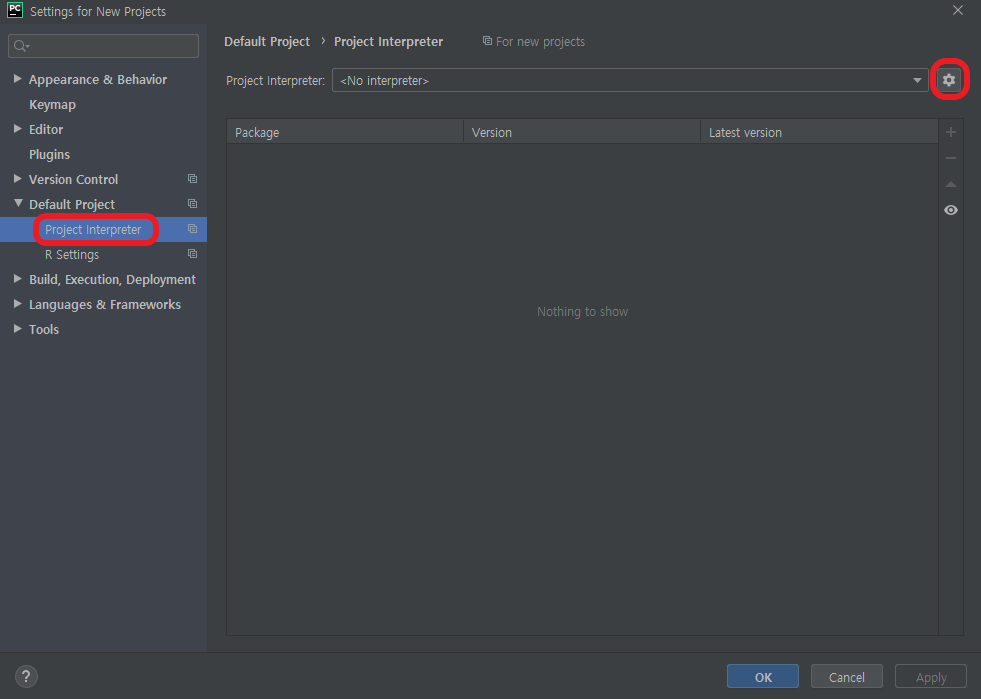The height and width of the screenshot is (699, 981).
Task: Click the remove package minus icon
Action: pos(950,158)
